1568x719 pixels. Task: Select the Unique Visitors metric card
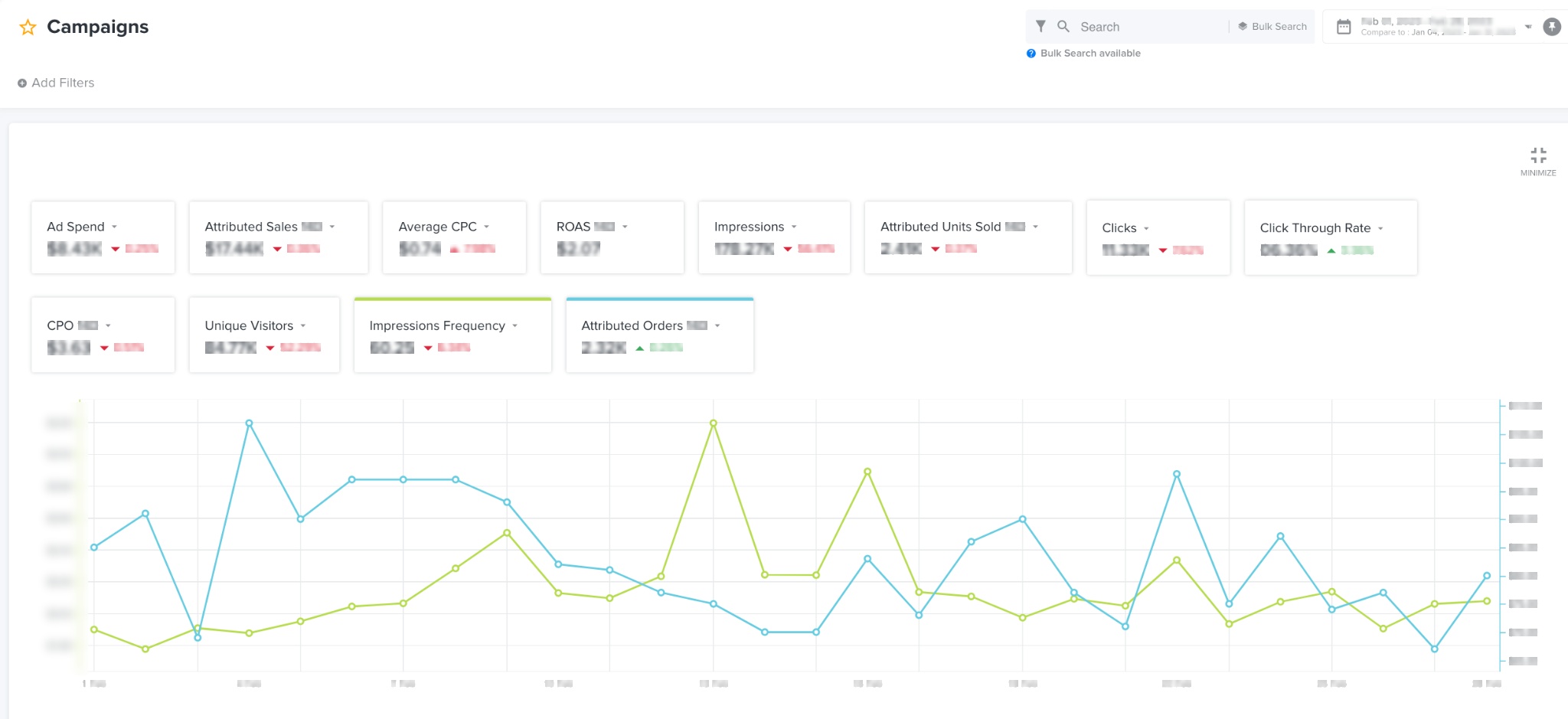264,335
